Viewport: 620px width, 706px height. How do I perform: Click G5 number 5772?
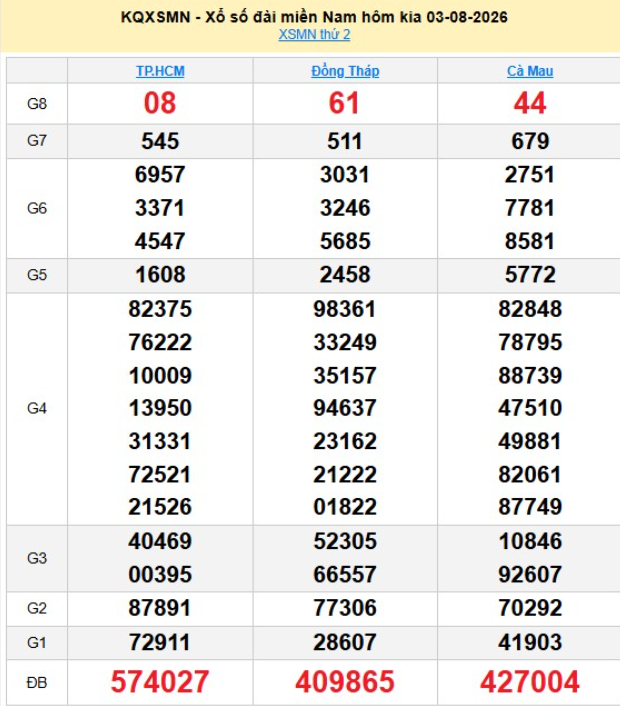pos(530,275)
